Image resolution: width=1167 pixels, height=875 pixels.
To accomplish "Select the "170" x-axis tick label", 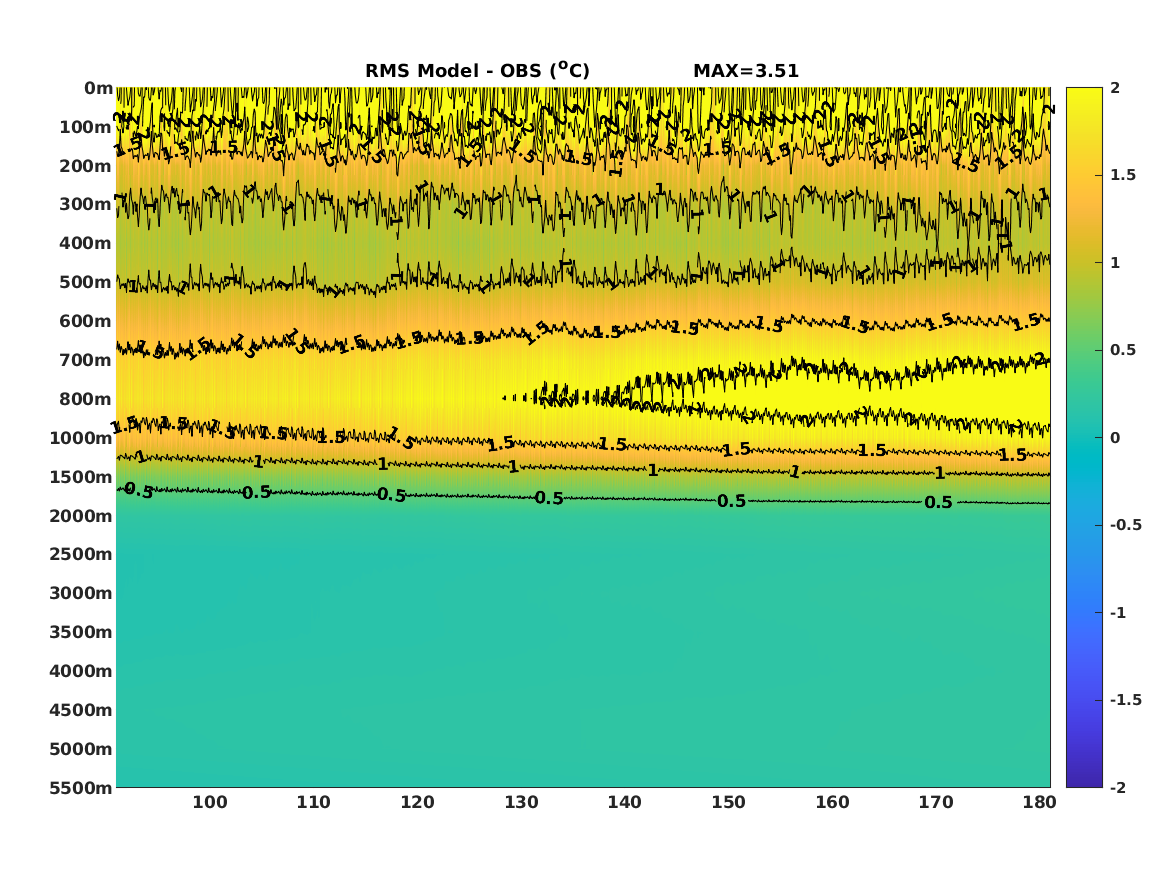I will (936, 802).
